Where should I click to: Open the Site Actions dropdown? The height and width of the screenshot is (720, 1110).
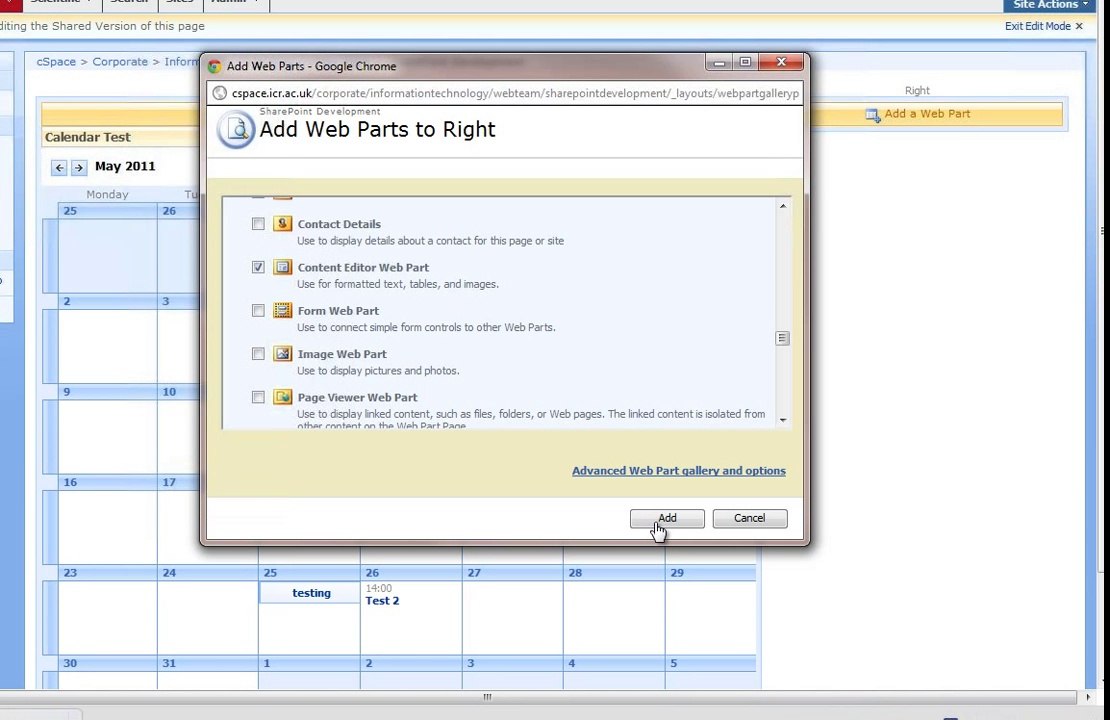point(1050,5)
